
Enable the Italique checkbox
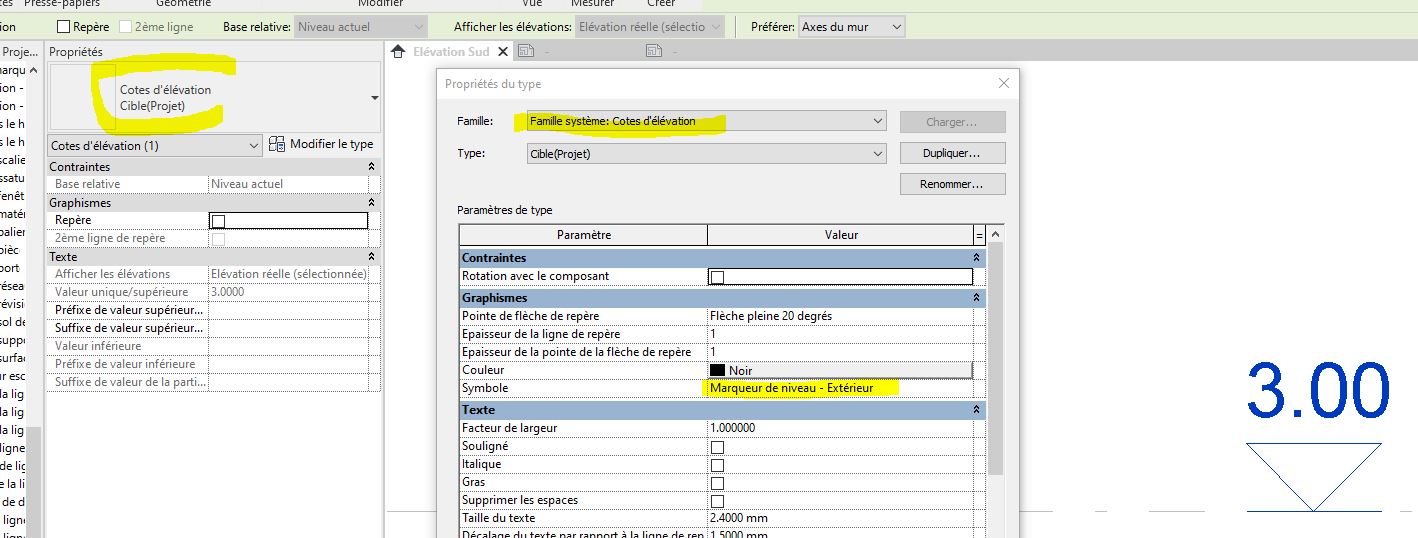[717, 465]
